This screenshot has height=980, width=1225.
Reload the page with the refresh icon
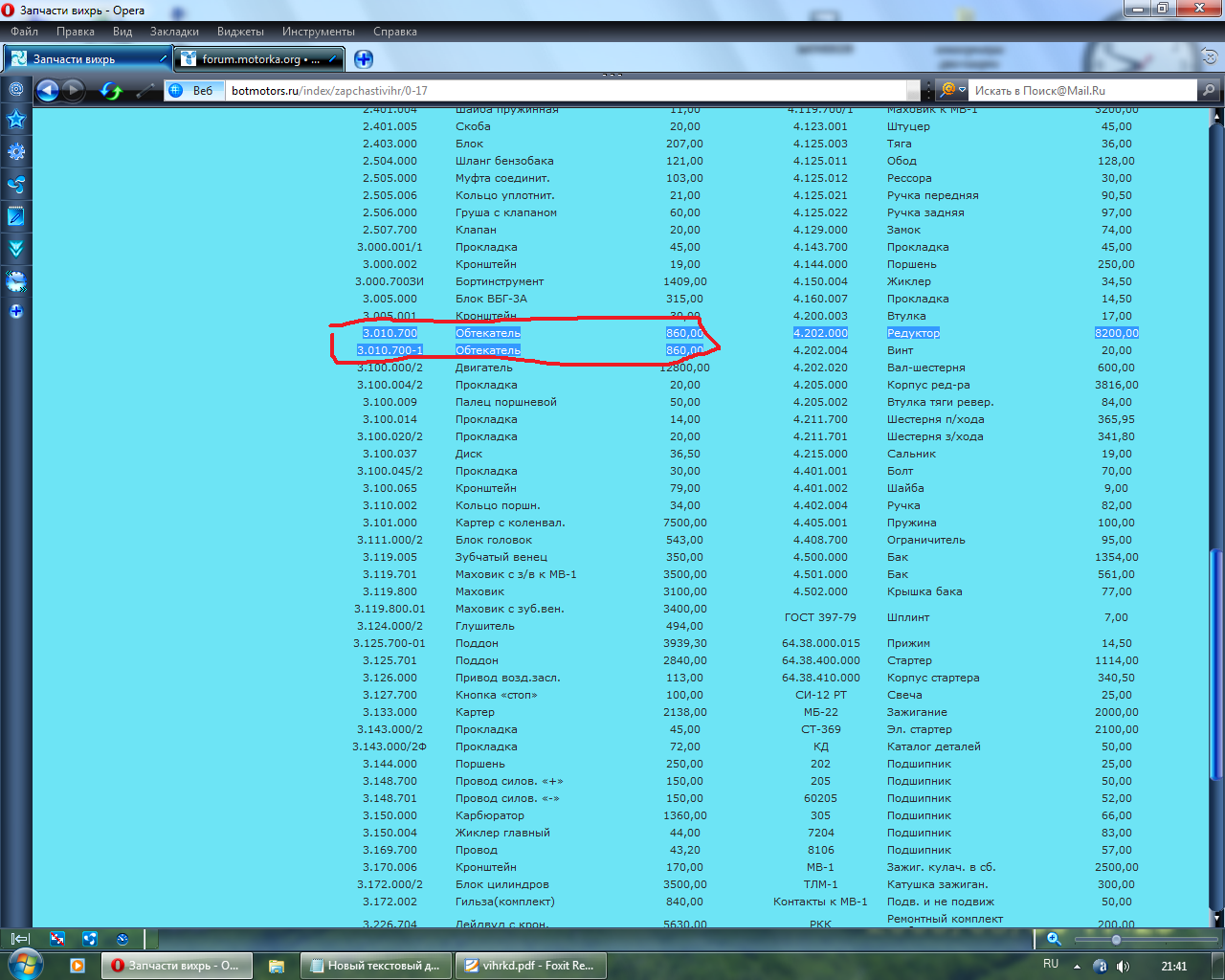111,91
